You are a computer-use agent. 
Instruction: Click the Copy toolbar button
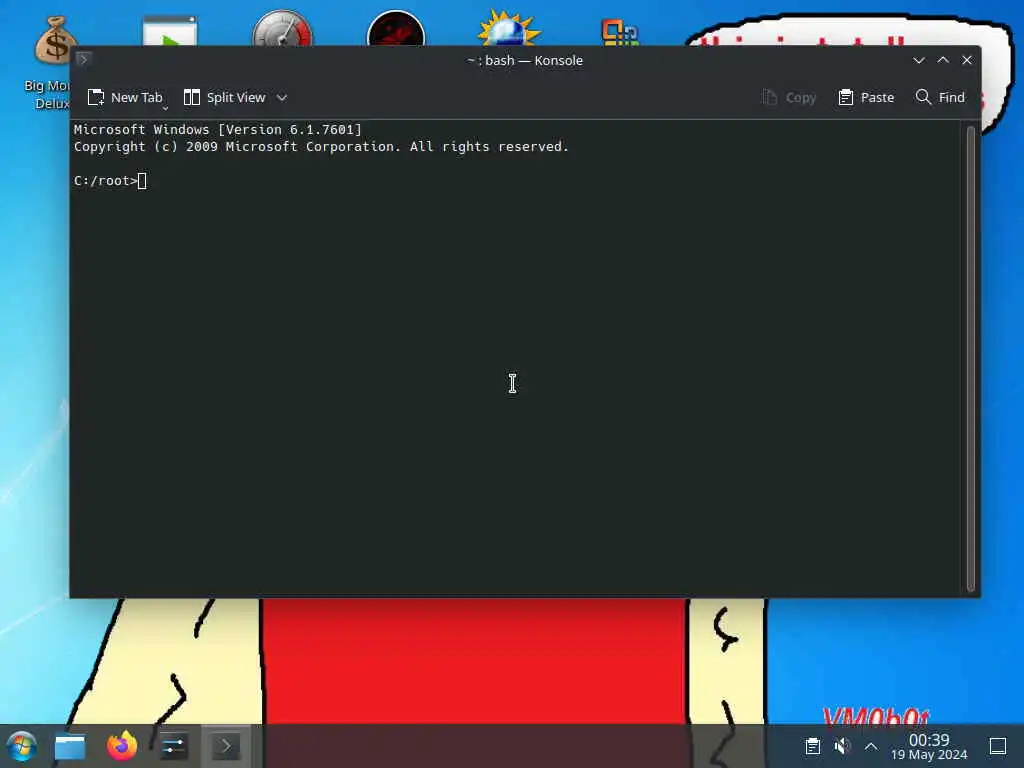(789, 98)
